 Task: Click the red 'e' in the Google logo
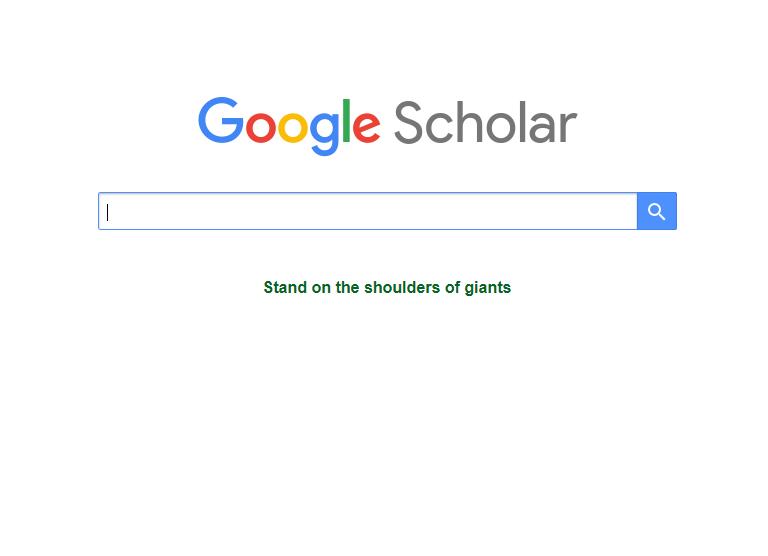(366, 127)
